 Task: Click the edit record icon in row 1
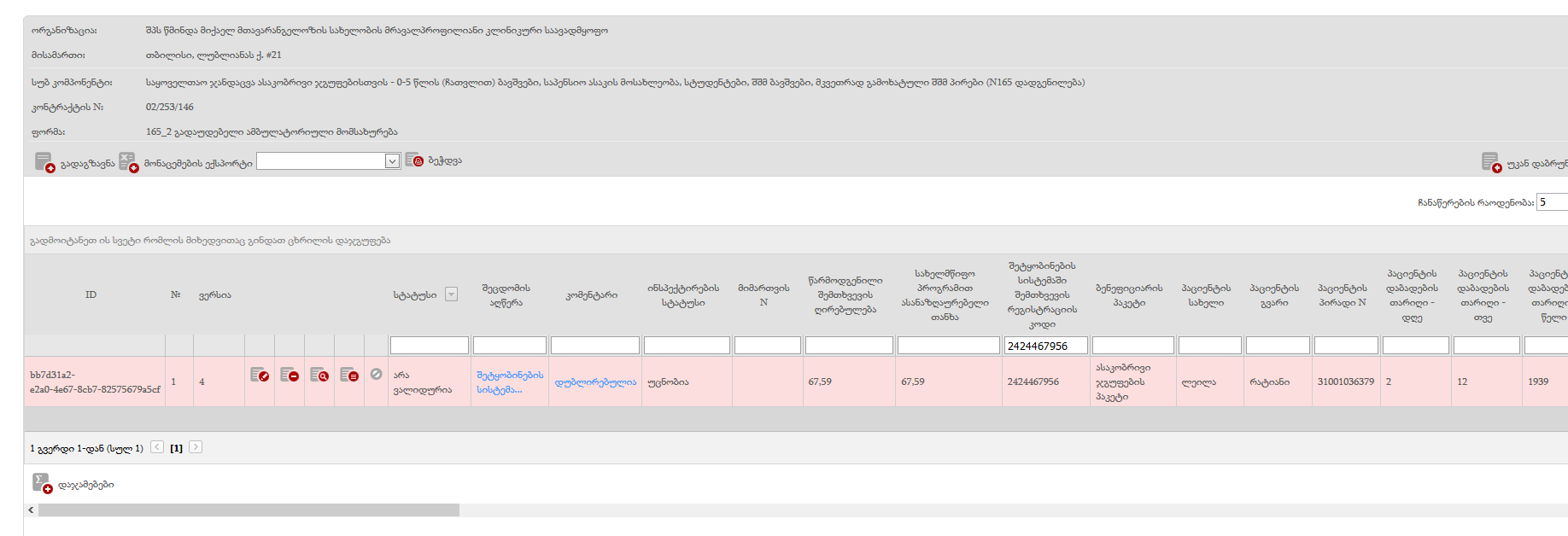click(260, 375)
